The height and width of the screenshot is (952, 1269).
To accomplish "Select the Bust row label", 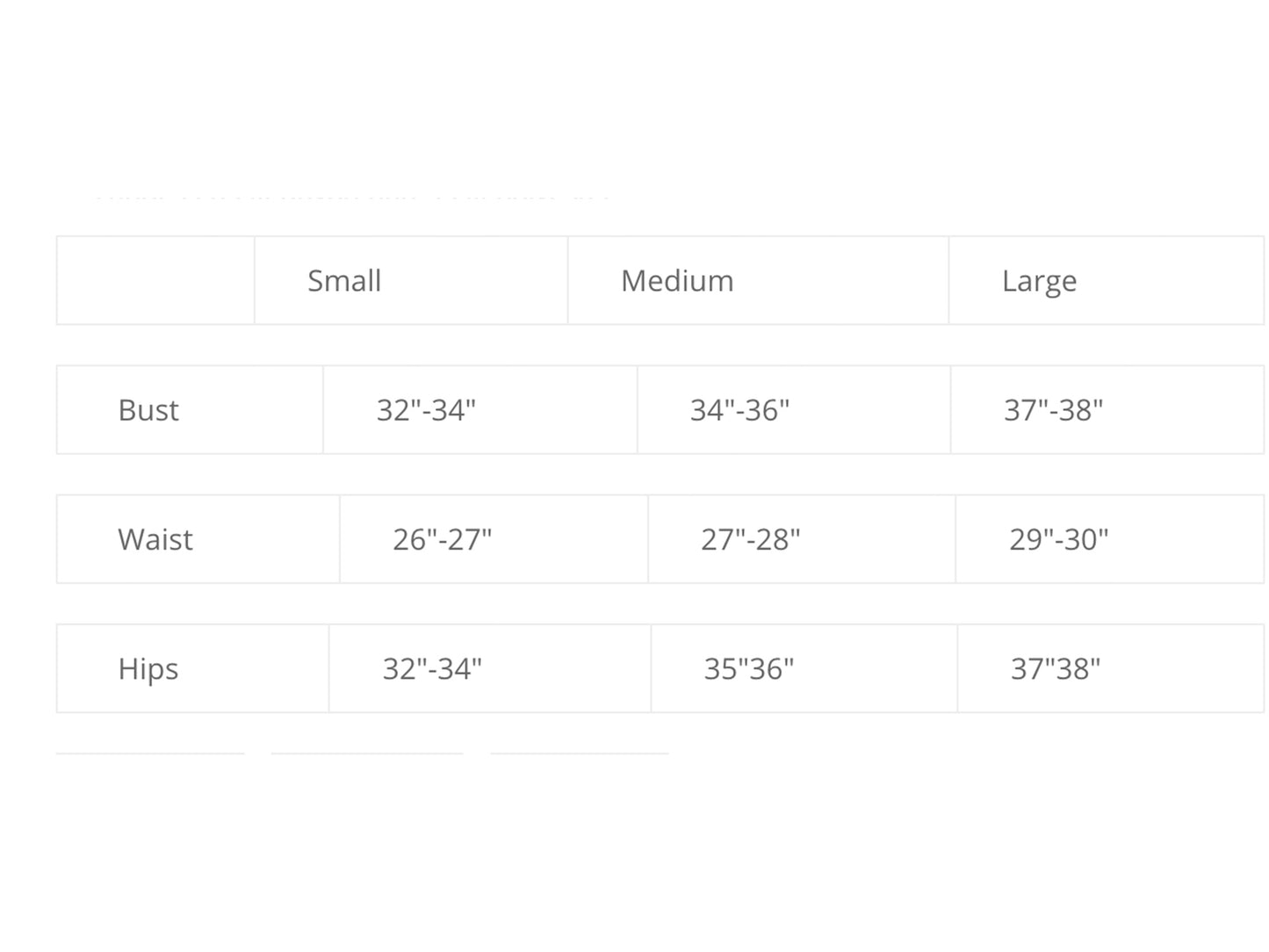I will (148, 410).
